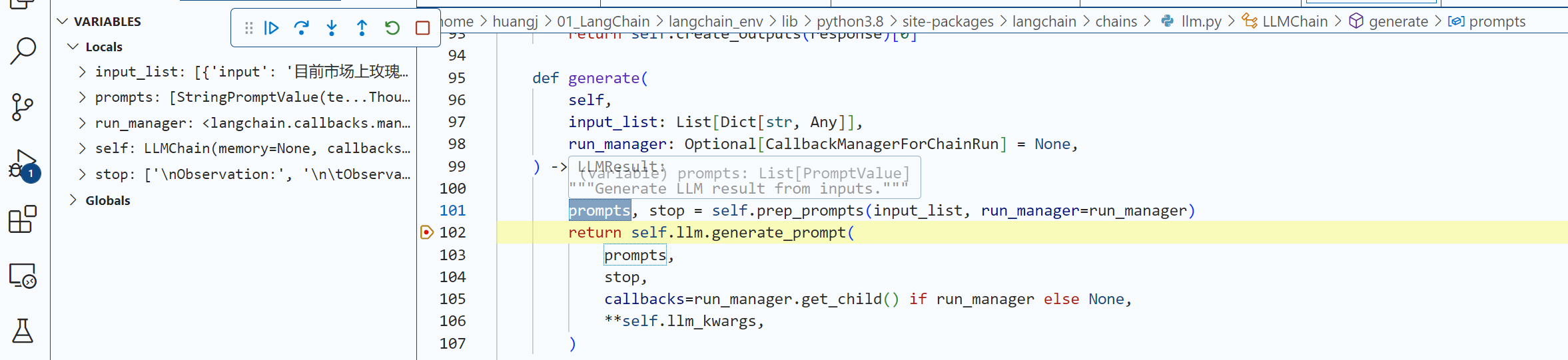
Task: Open the Source Control view
Action: 23,106
